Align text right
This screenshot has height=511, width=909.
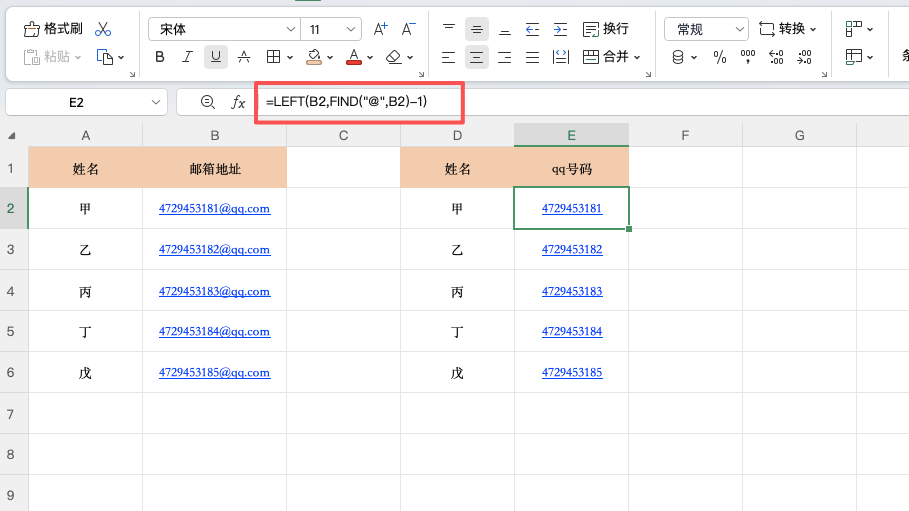(x=504, y=57)
